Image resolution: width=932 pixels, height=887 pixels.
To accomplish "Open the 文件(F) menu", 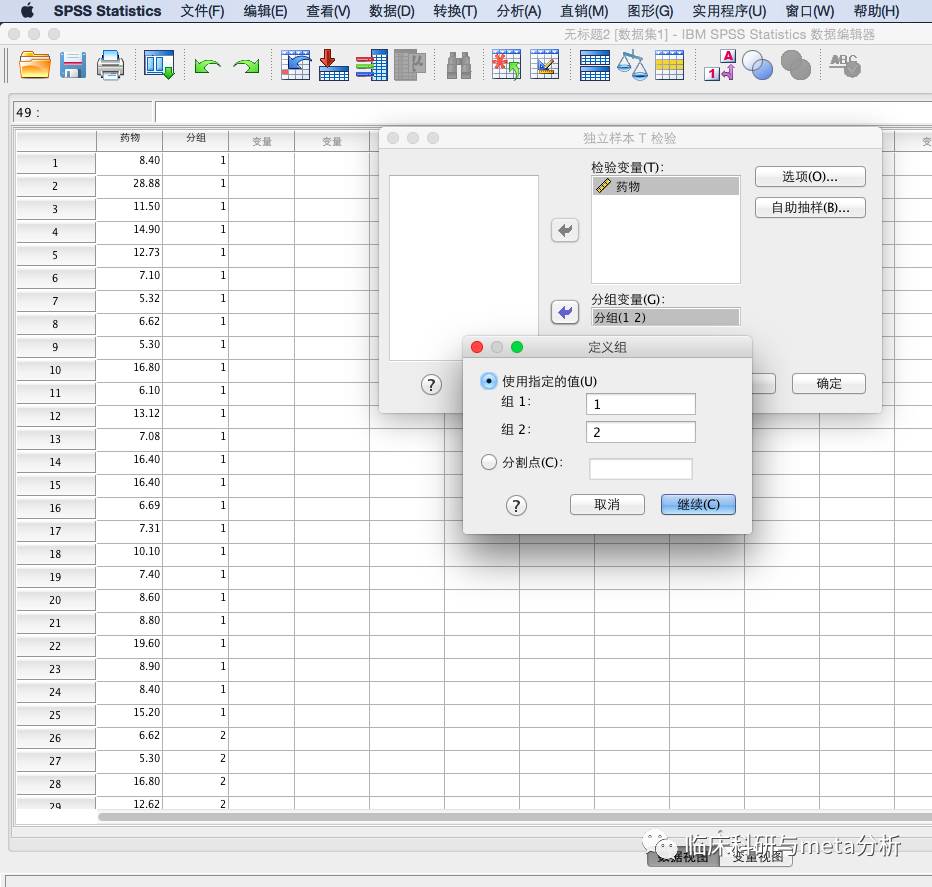I will tap(202, 11).
